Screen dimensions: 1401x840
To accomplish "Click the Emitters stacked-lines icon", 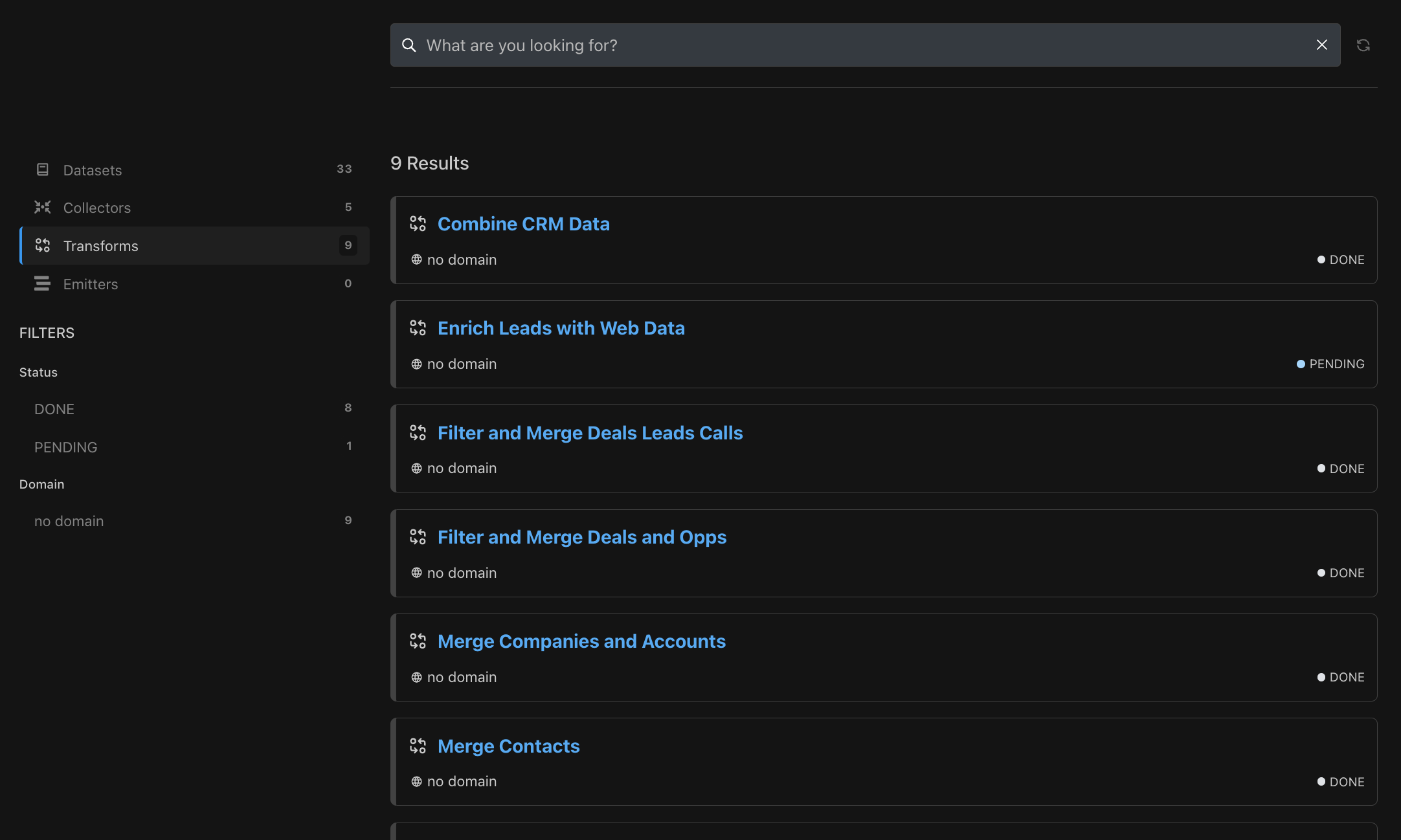I will click(43, 283).
